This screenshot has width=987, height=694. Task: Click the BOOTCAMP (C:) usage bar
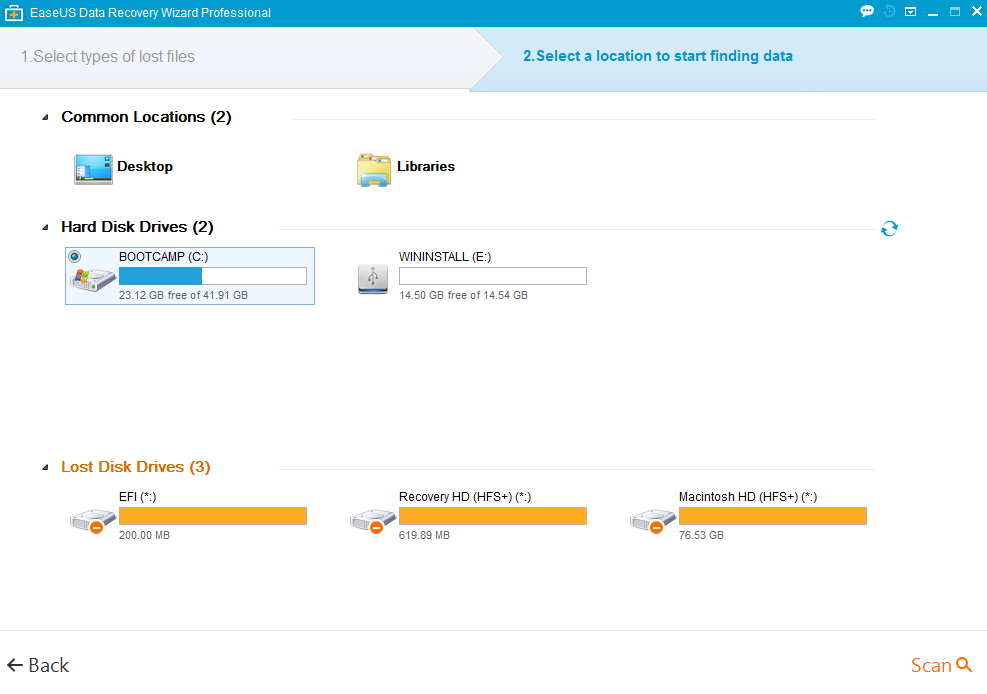point(212,276)
